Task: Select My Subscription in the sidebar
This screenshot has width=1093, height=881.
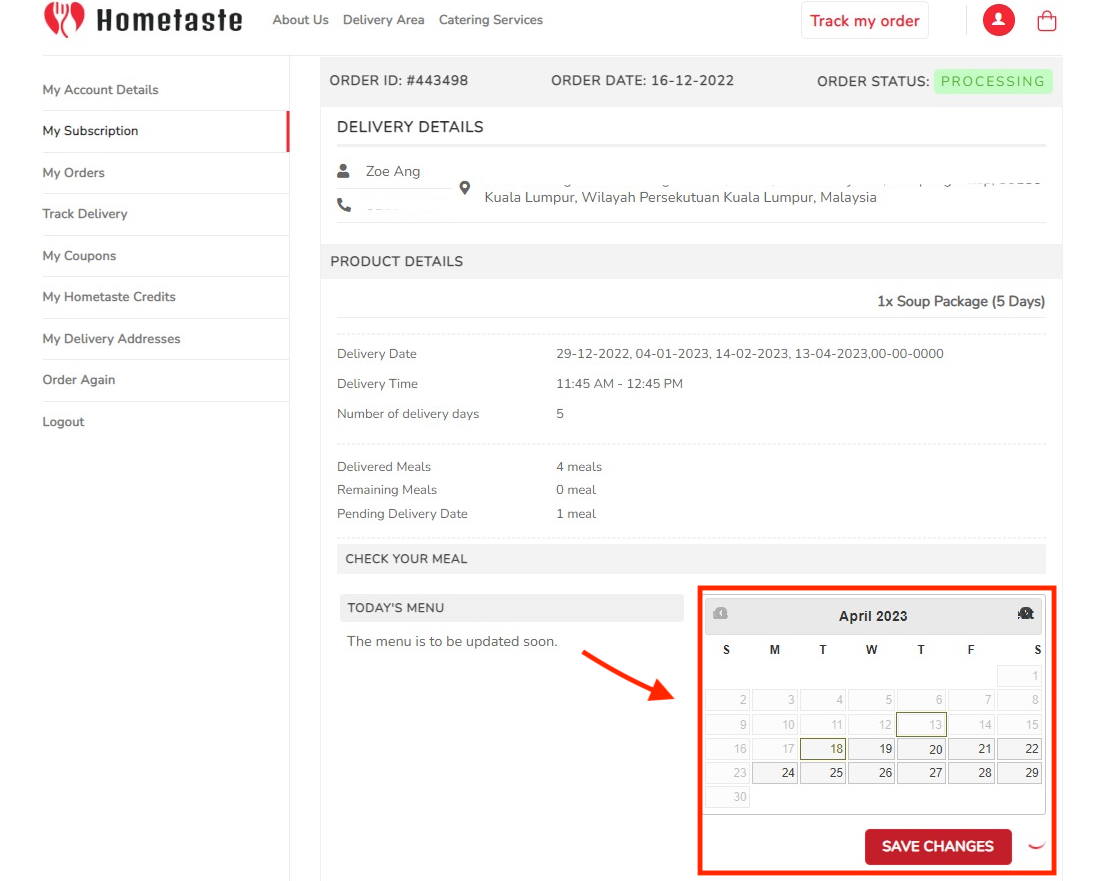Action: click(x=90, y=131)
